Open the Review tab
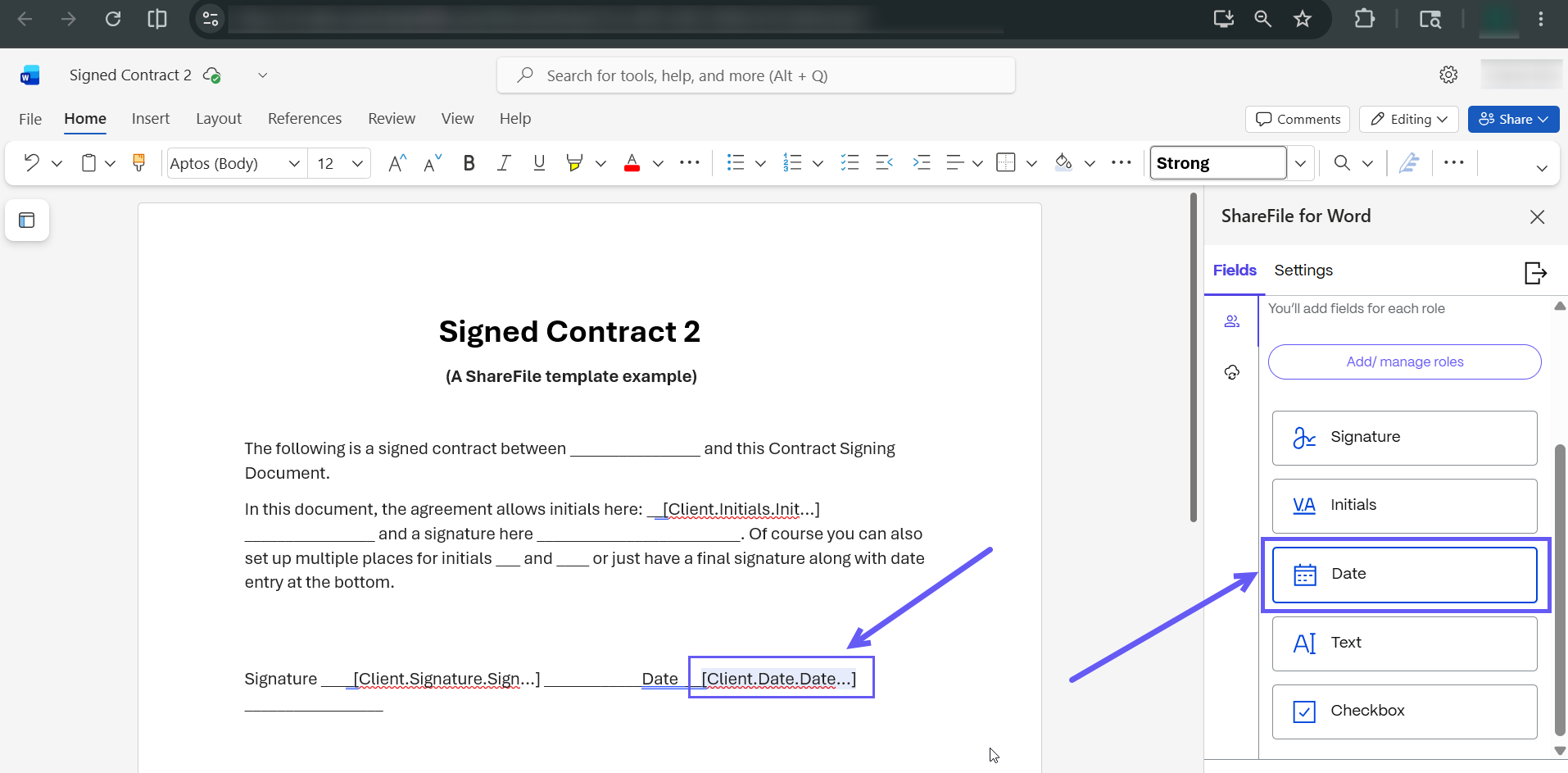 [x=392, y=119]
